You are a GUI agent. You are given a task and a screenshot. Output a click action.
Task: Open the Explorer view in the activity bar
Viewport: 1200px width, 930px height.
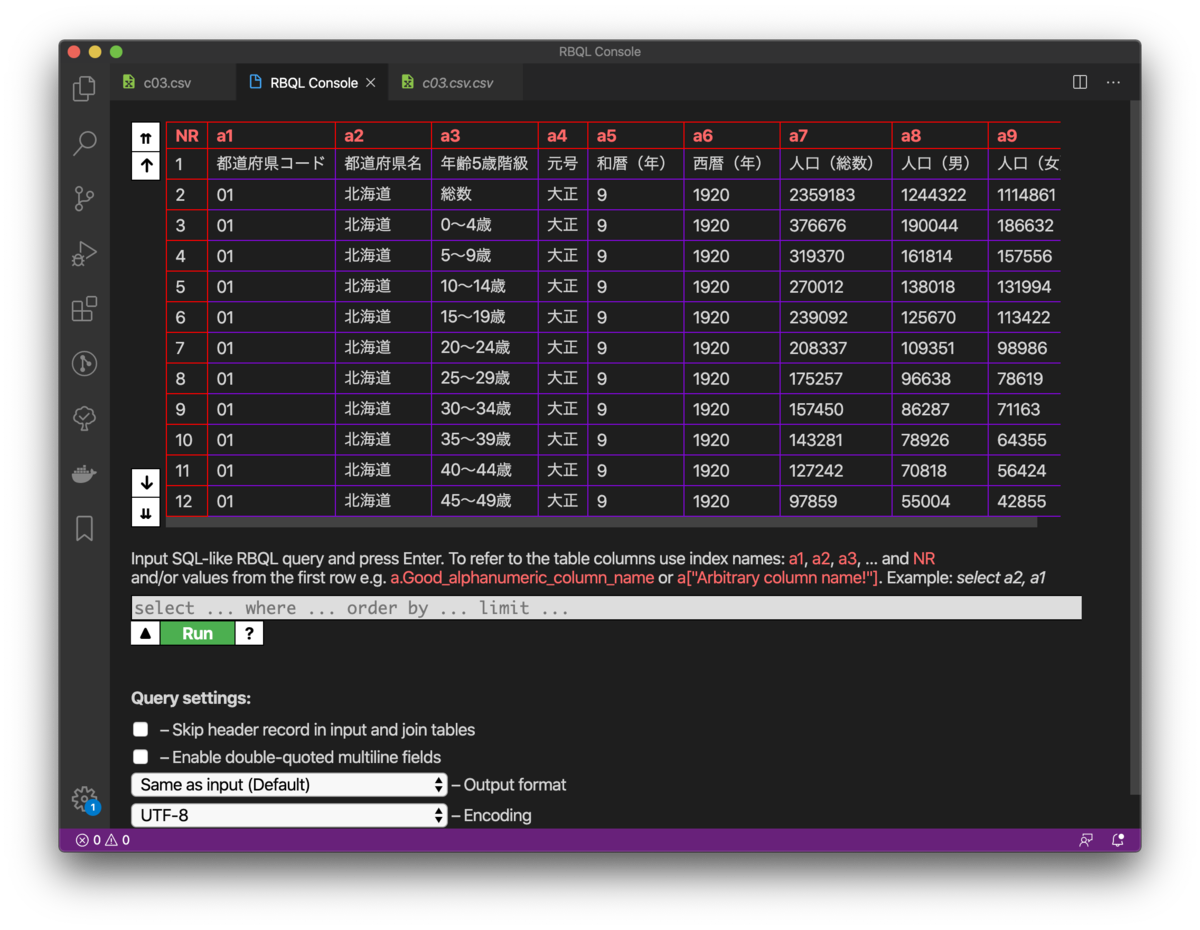pyautogui.click(x=85, y=88)
